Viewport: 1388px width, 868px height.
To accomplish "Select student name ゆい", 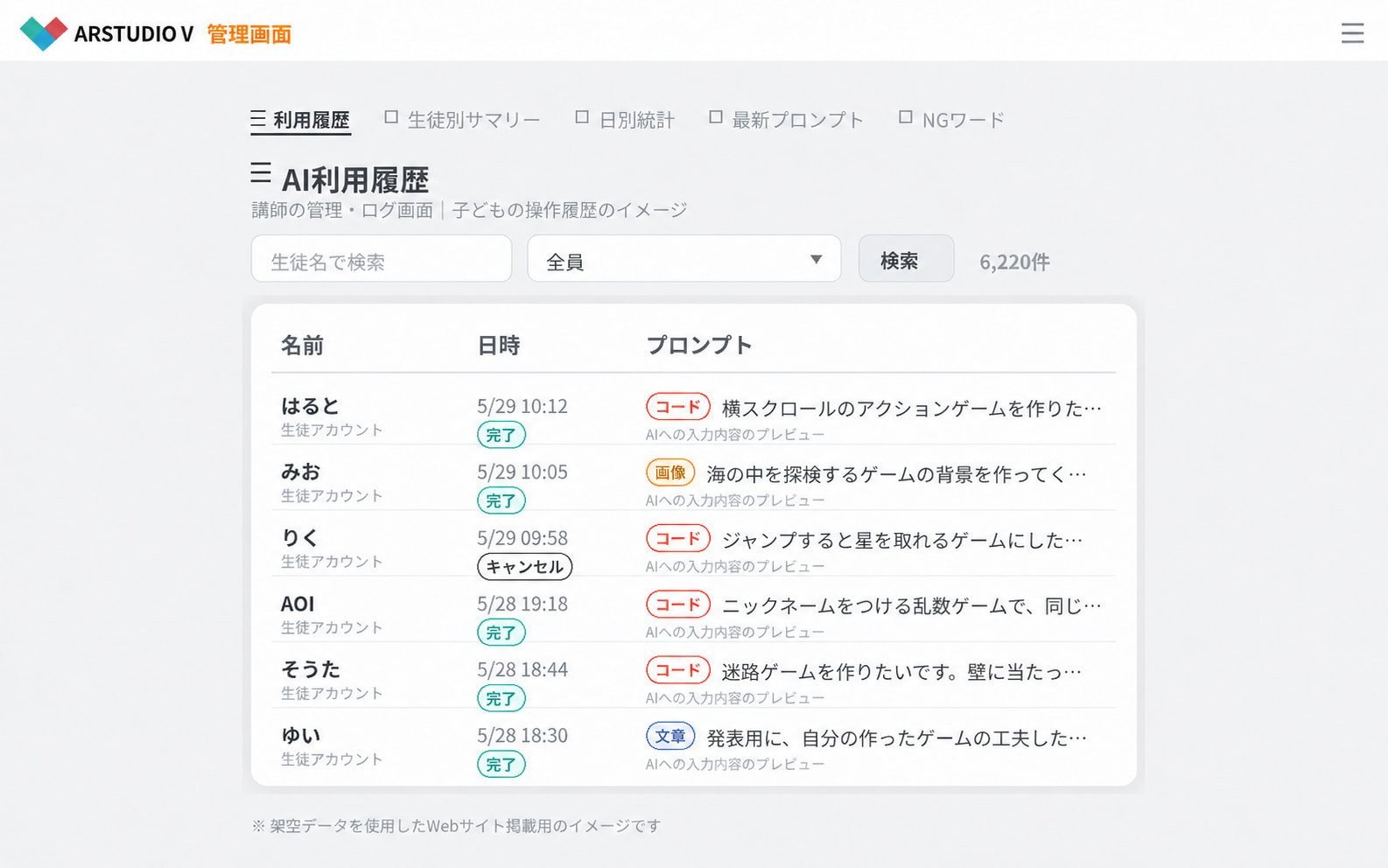I will [x=300, y=735].
